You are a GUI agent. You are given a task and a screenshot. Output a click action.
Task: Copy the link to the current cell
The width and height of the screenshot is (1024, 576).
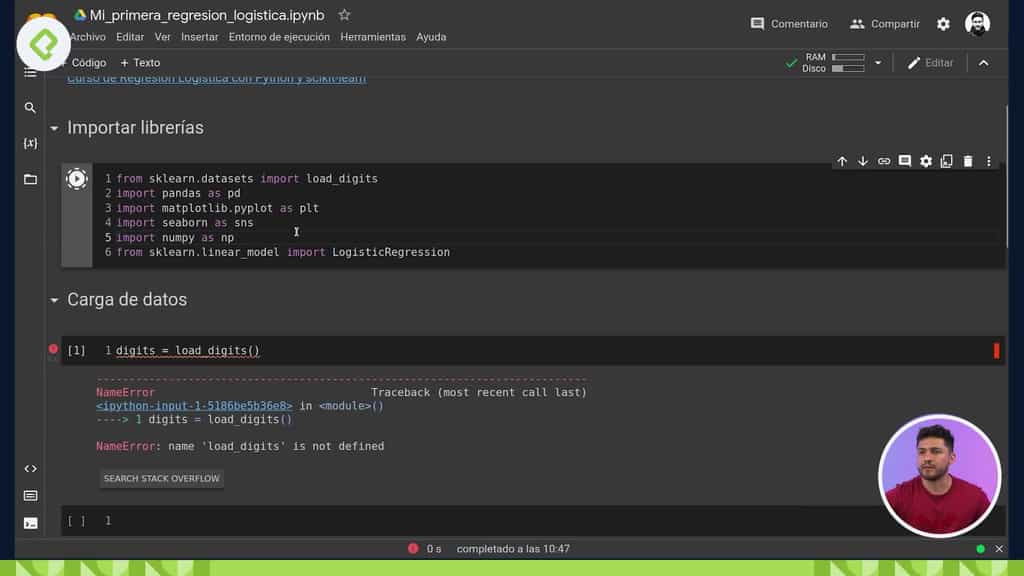[884, 161]
